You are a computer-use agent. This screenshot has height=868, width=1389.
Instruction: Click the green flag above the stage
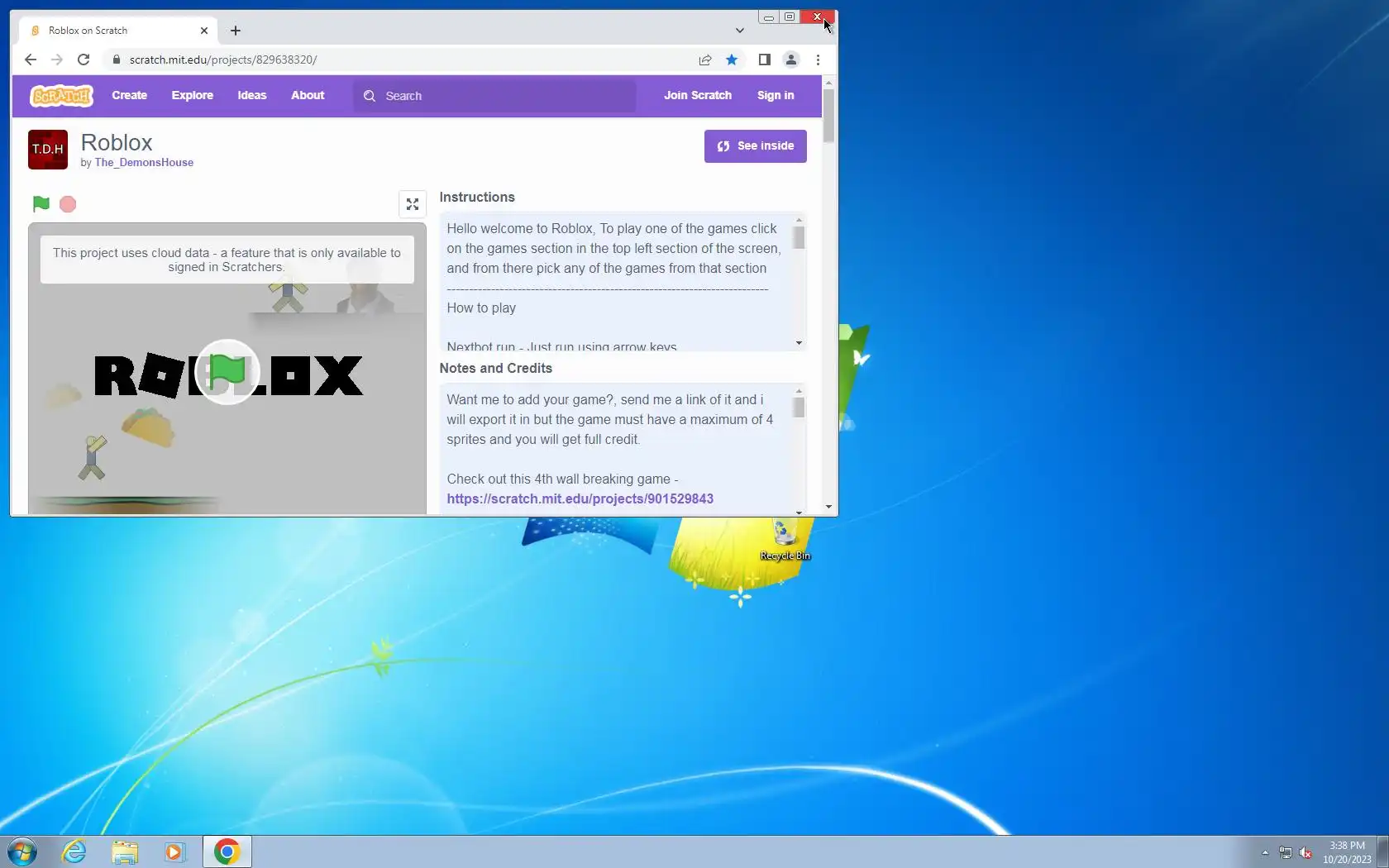41,204
